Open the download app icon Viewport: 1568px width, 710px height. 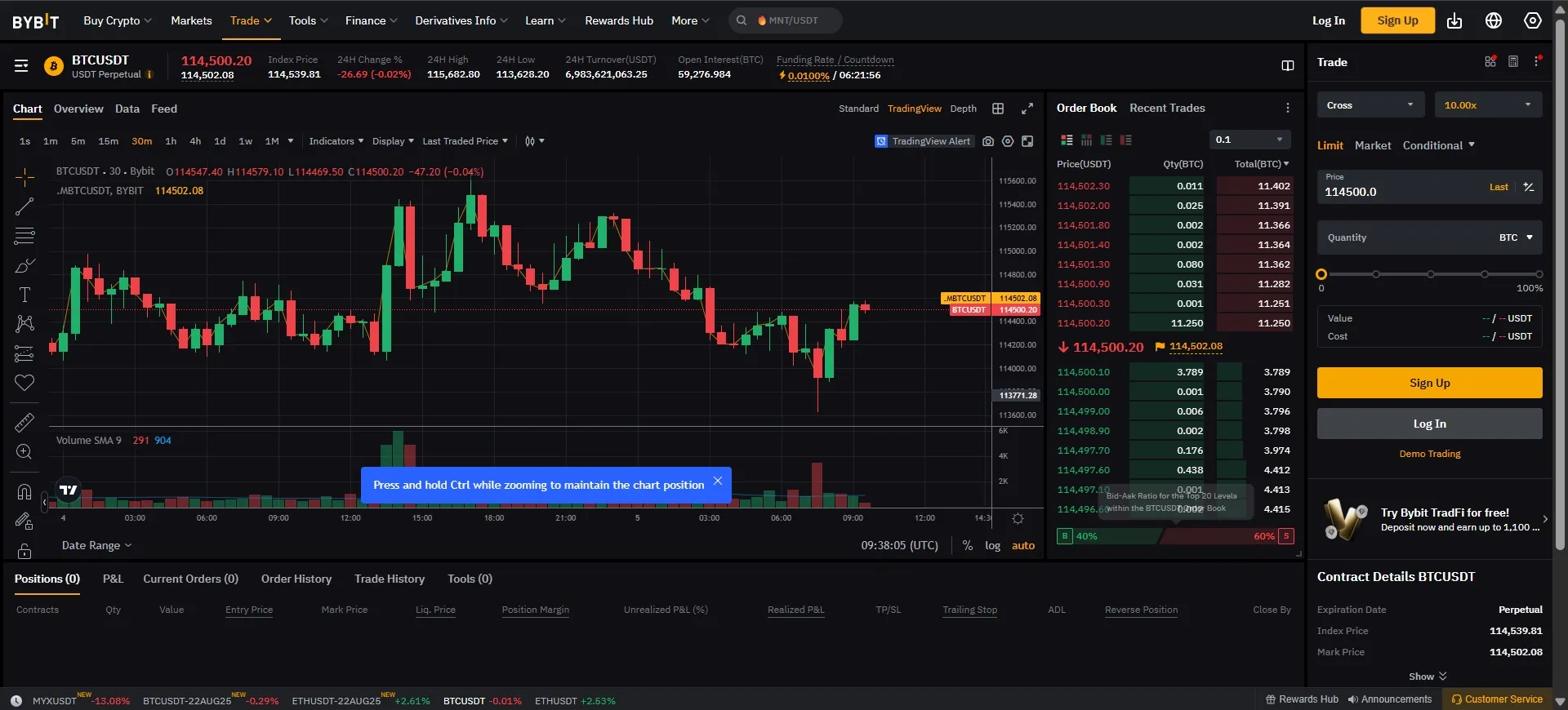pyautogui.click(x=1454, y=20)
